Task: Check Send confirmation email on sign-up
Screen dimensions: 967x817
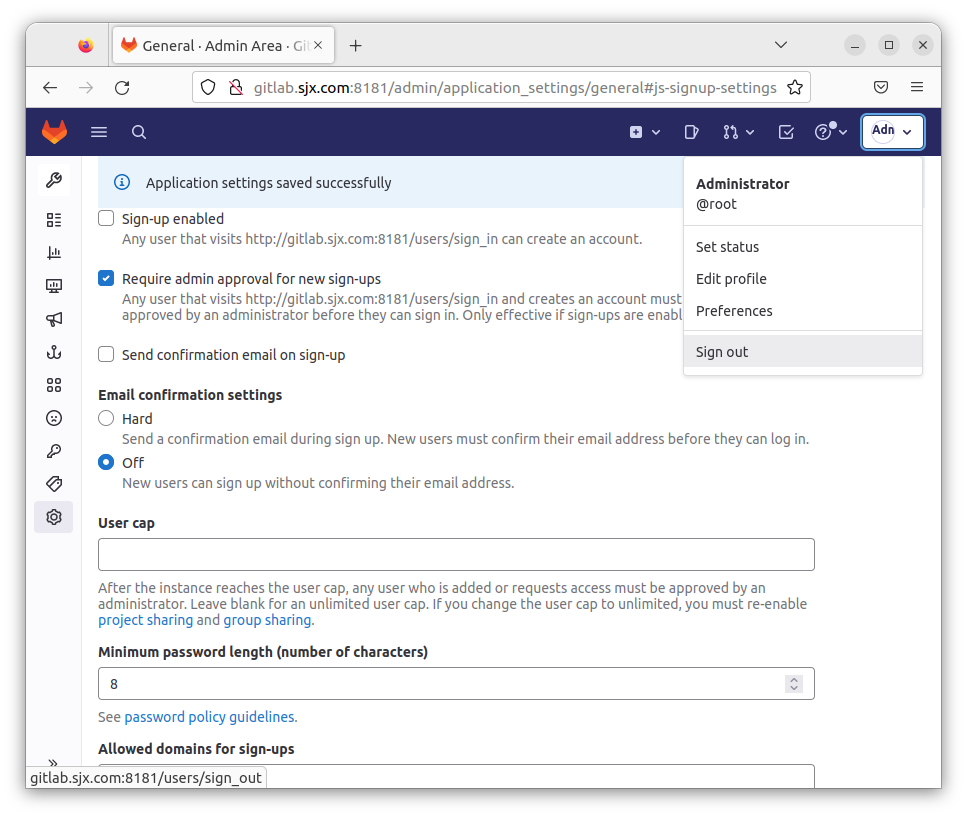Action: point(106,355)
